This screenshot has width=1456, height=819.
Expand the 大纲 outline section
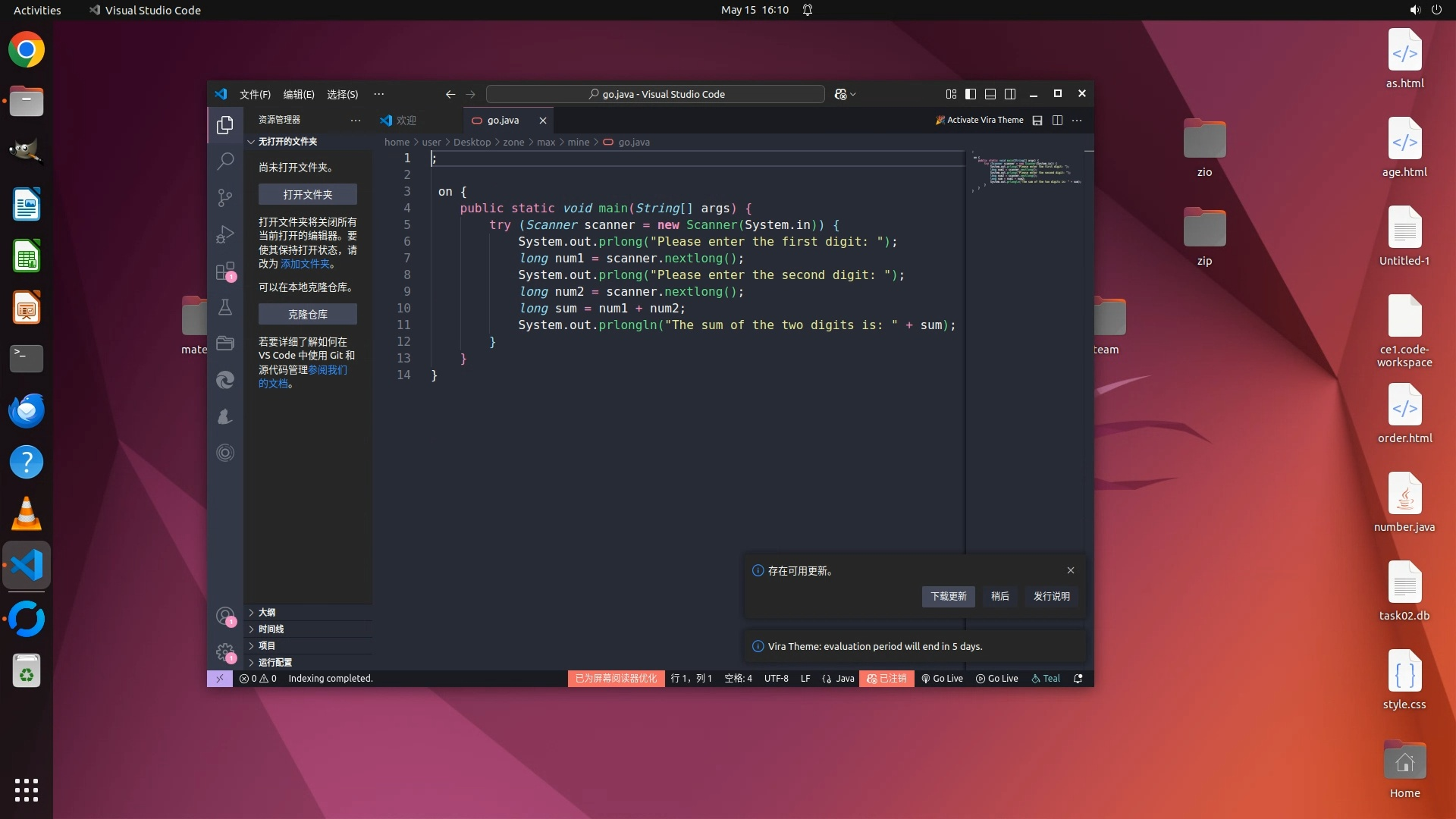(267, 612)
